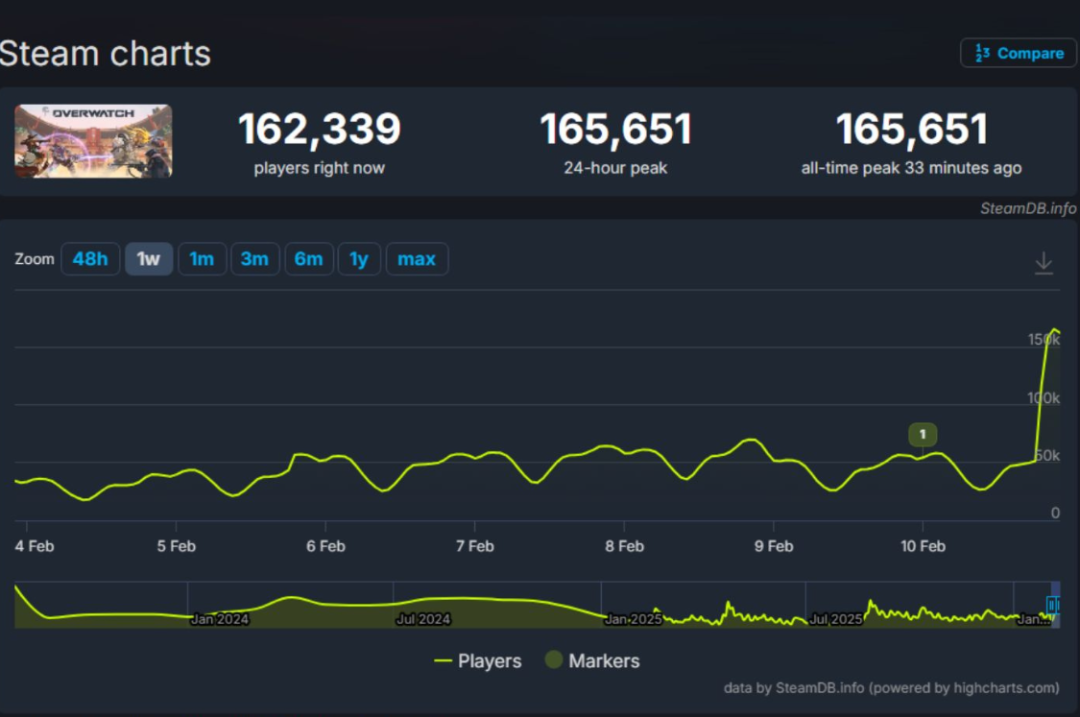Choose the 3m zoom range
Image resolution: width=1080 pixels, height=717 pixels.
coord(255,259)
